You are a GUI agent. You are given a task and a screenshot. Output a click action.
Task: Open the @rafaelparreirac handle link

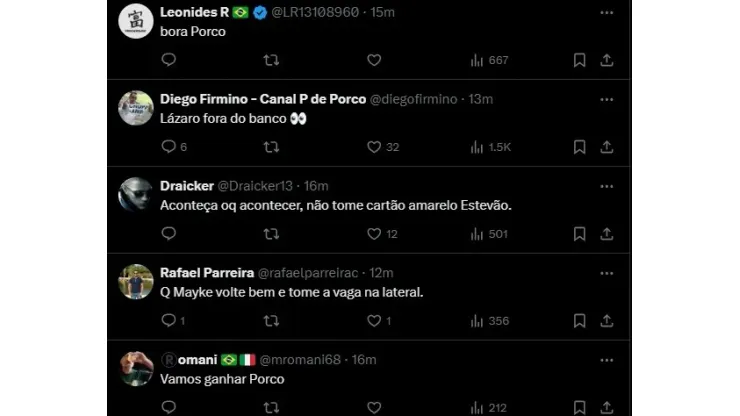point(310,273)
